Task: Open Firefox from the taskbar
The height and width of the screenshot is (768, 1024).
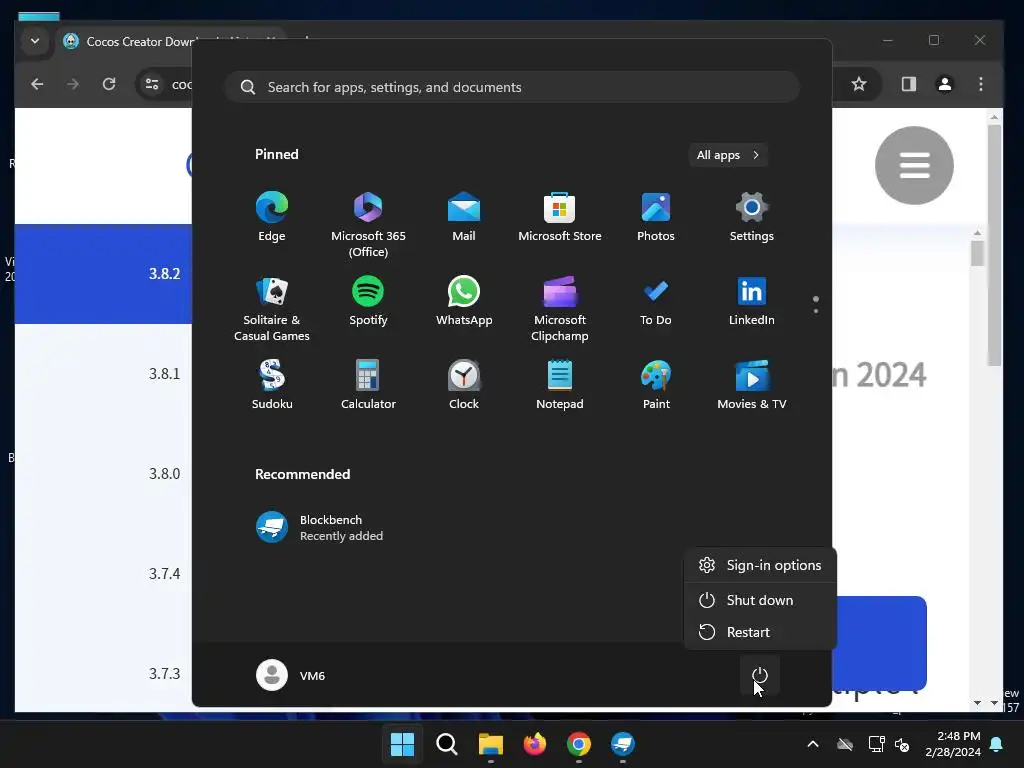Action: [535, 744]
